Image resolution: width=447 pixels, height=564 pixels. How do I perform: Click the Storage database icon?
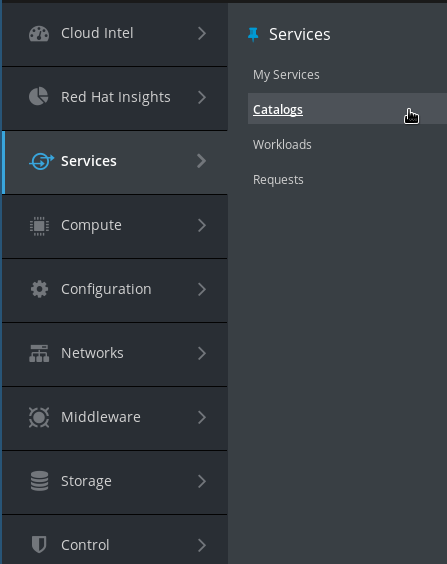click(x=39, y=481)
